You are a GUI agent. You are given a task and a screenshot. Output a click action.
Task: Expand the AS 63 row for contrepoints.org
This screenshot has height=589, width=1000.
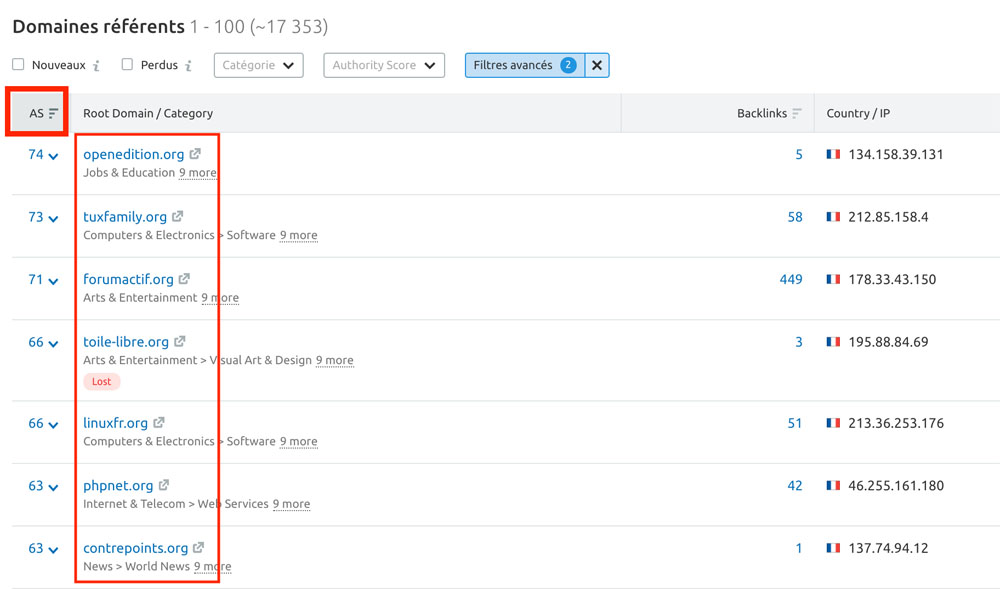point(43,548)
